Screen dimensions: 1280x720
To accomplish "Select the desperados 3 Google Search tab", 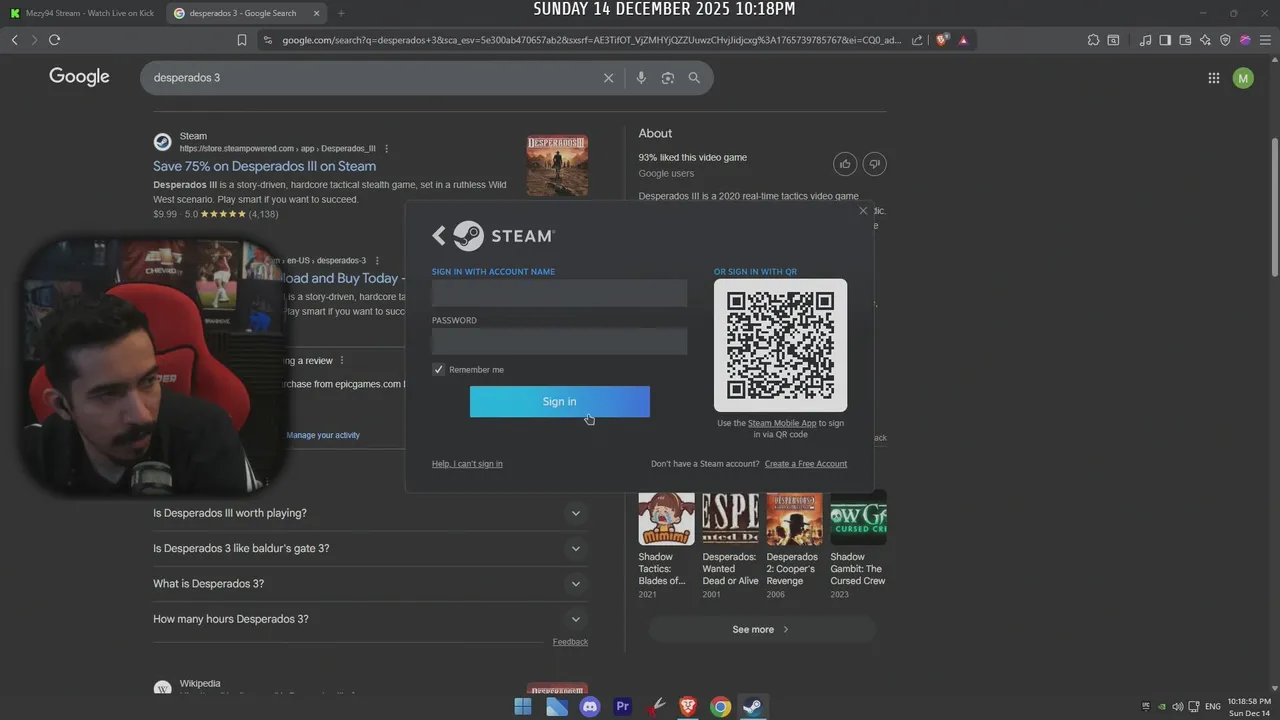I will pyautogui.click(x=243, y=13).
